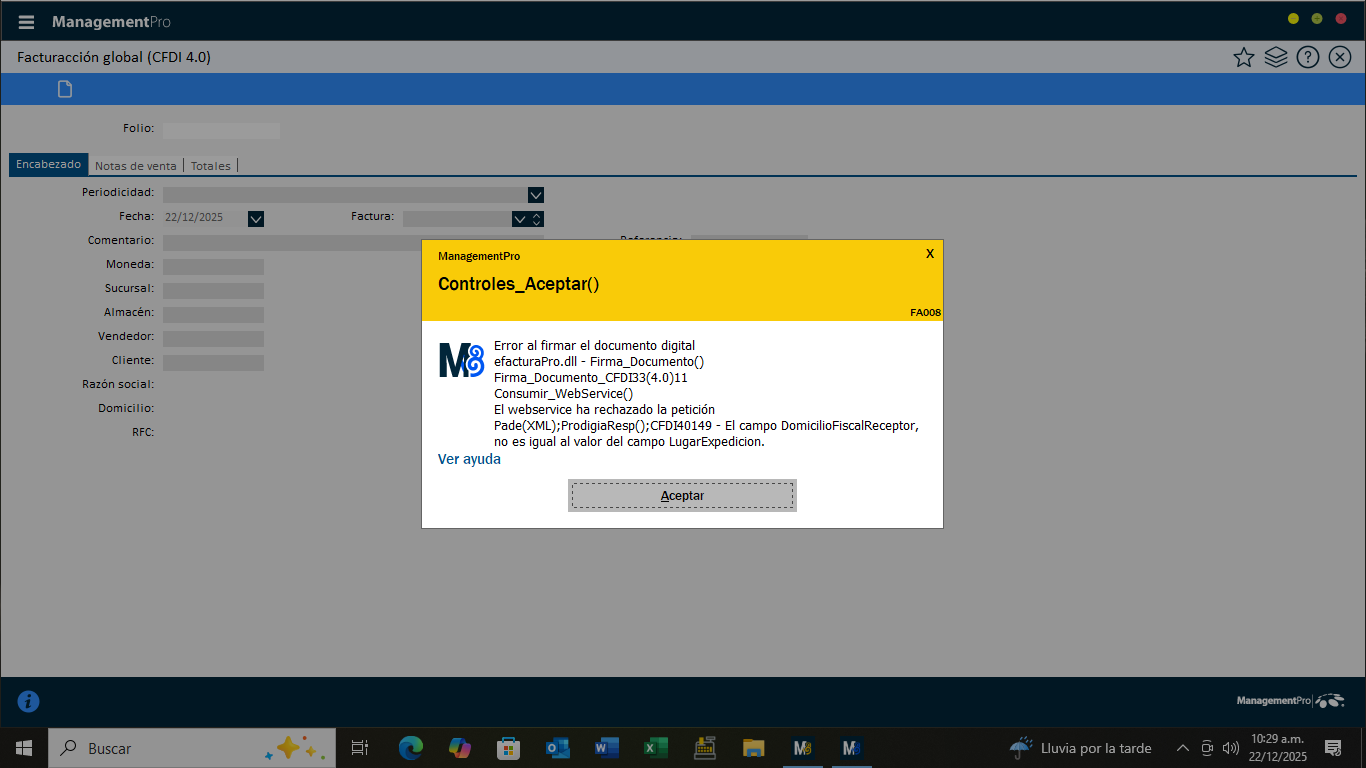Screen dimensions: 1366x768
Task: Open the hamburger main menu
Action: (x=27, y=22)
